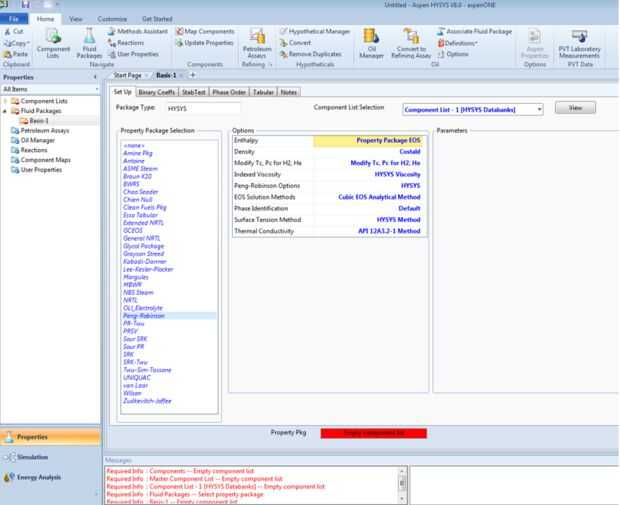Open Fluid Packages flask icon
620x505 pixels.
(x=89, y=44)
